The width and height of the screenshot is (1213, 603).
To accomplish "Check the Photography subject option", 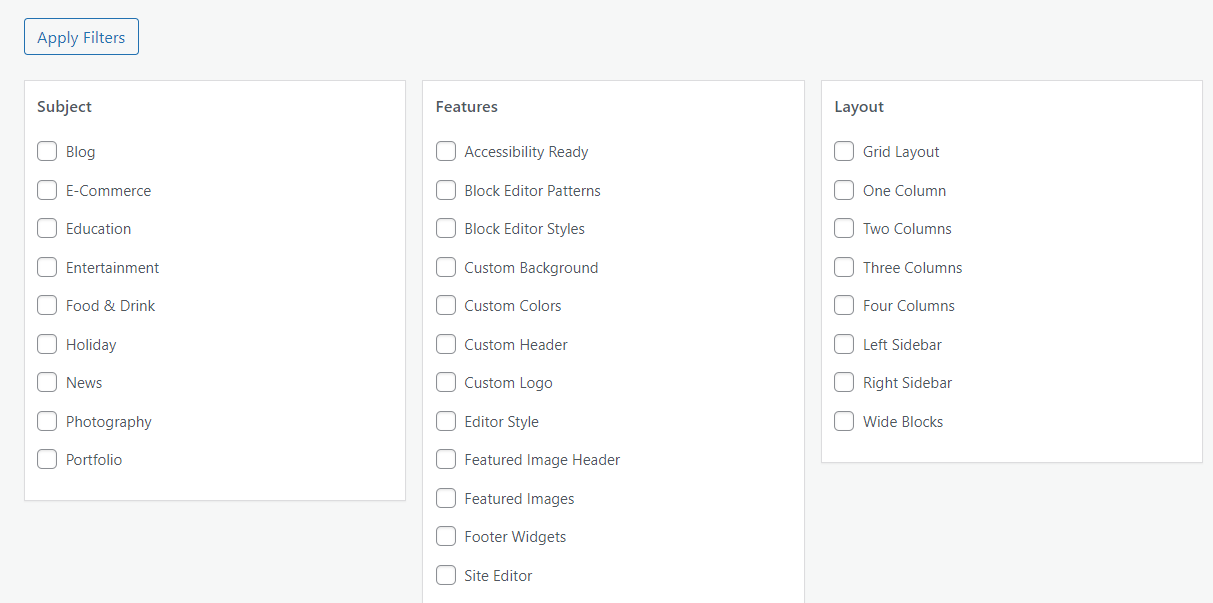I will pos(47,421).
